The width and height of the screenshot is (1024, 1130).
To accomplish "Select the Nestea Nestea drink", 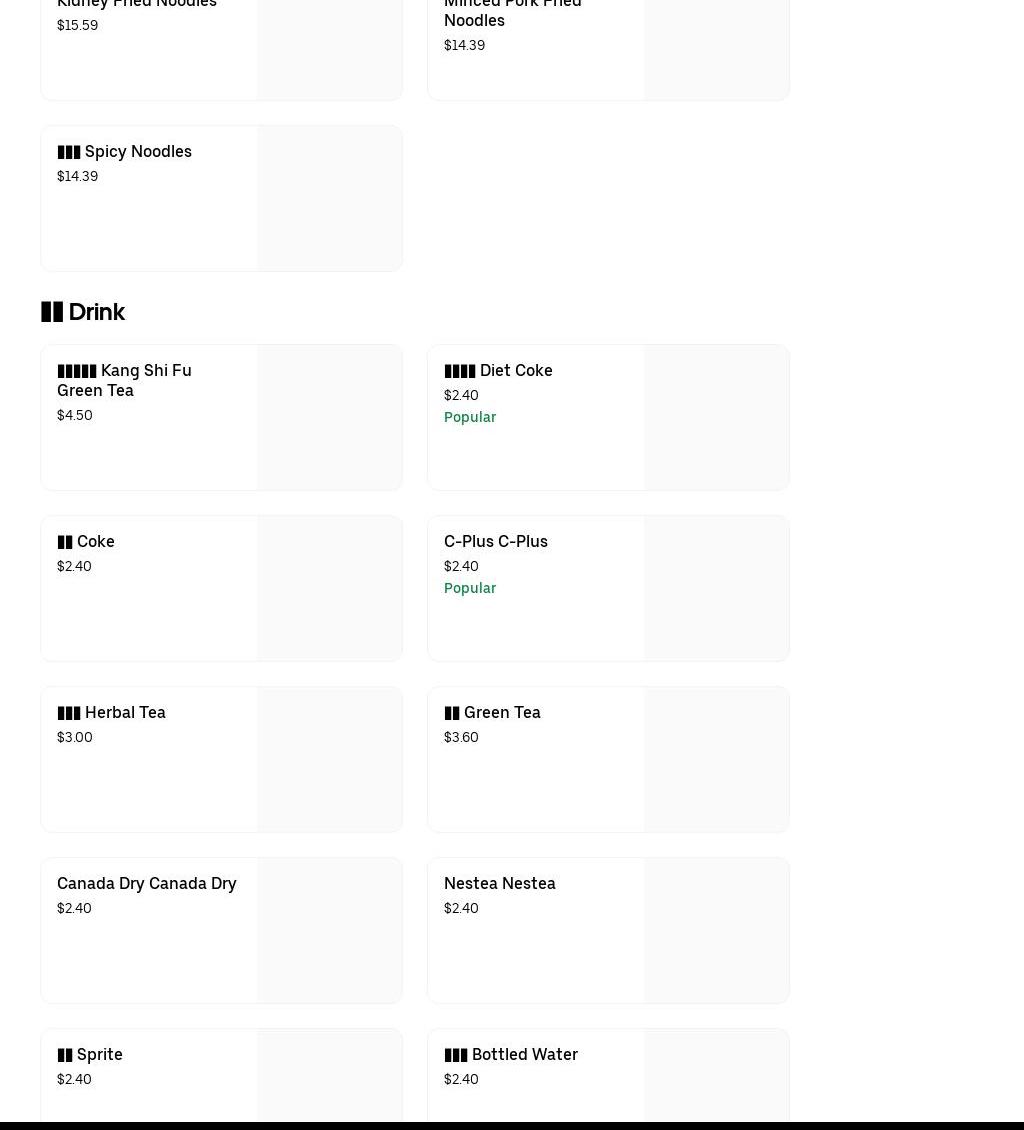I will tap(500, 884).
